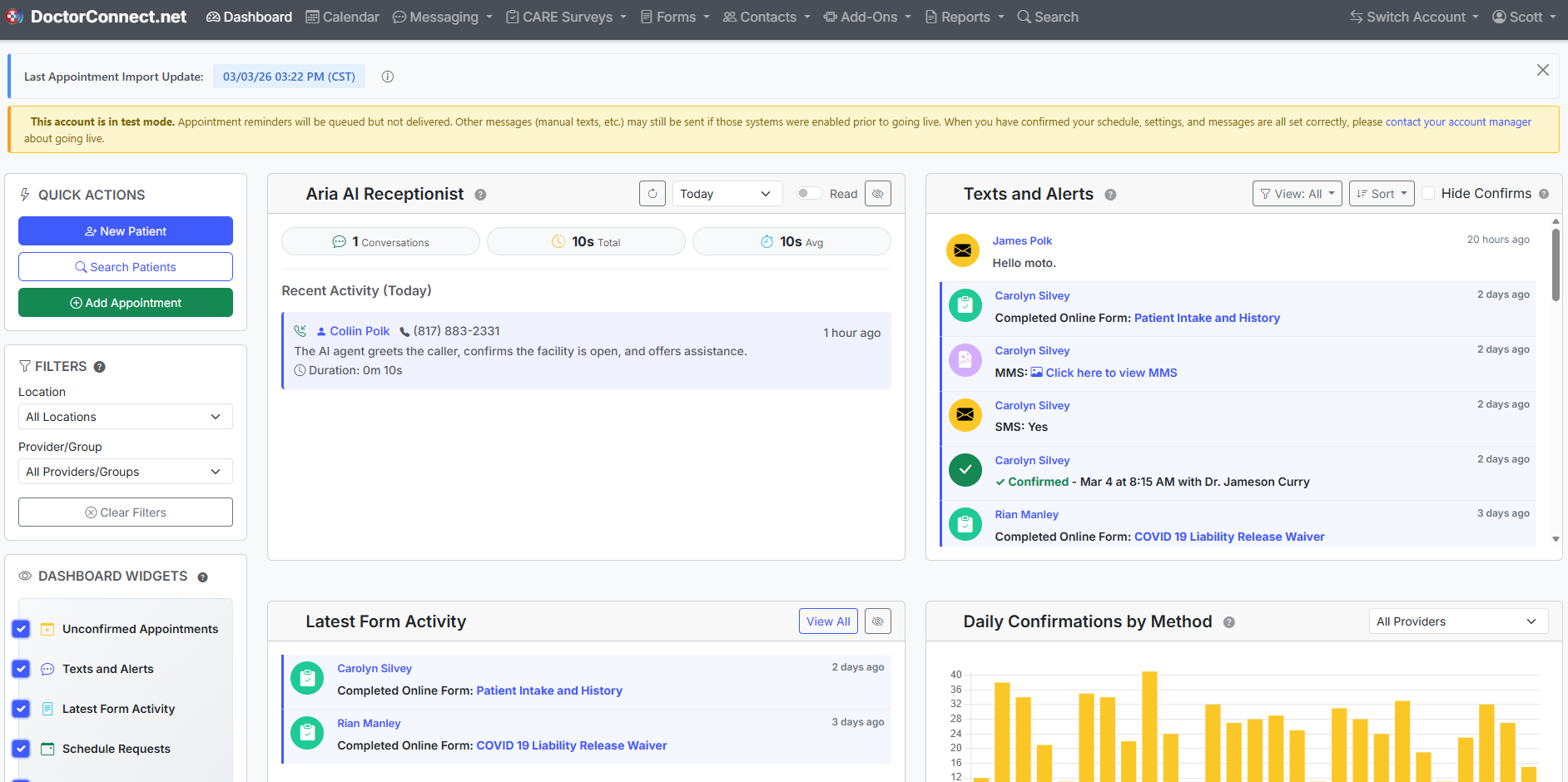Check the Hide Confirms checkbox
This screenshot has width=1568, height=782.
click(x=1428, y=194)
